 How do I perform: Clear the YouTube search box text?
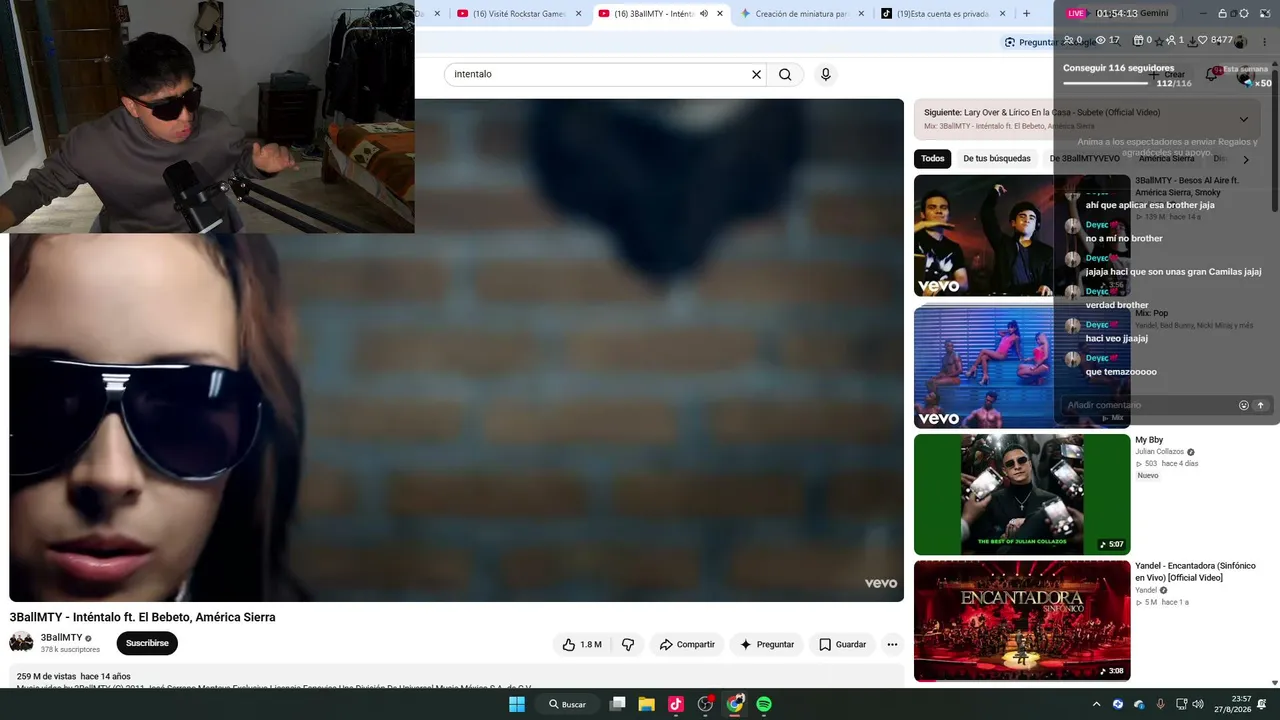click(x=756, y=74)
